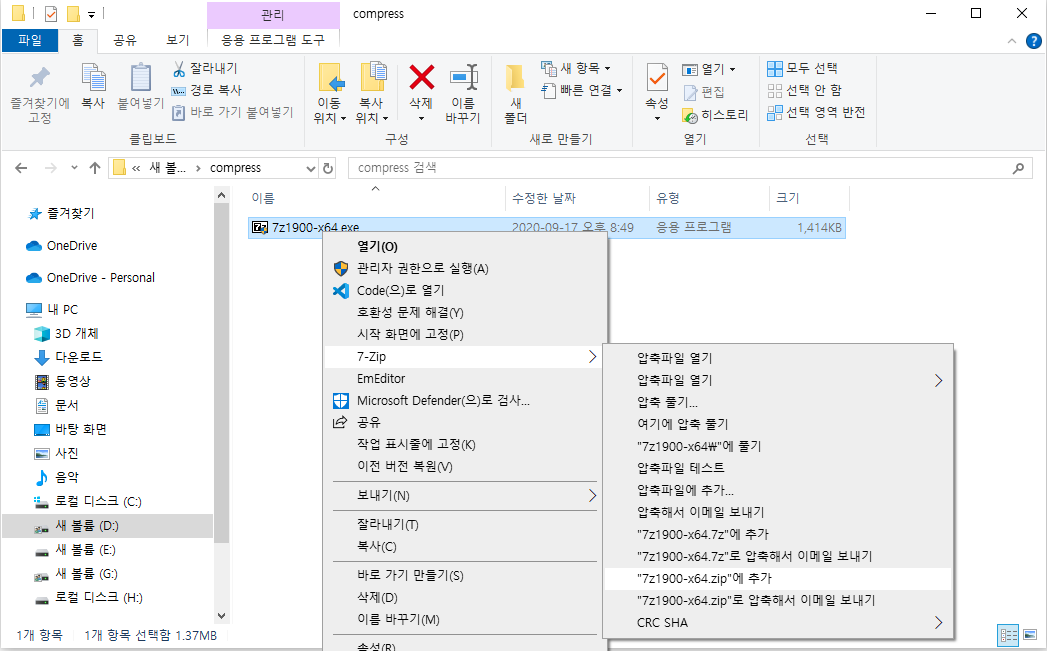
Task: Click the Help question mark icon
Action: pyautogui.click(x=1033, y=41)
